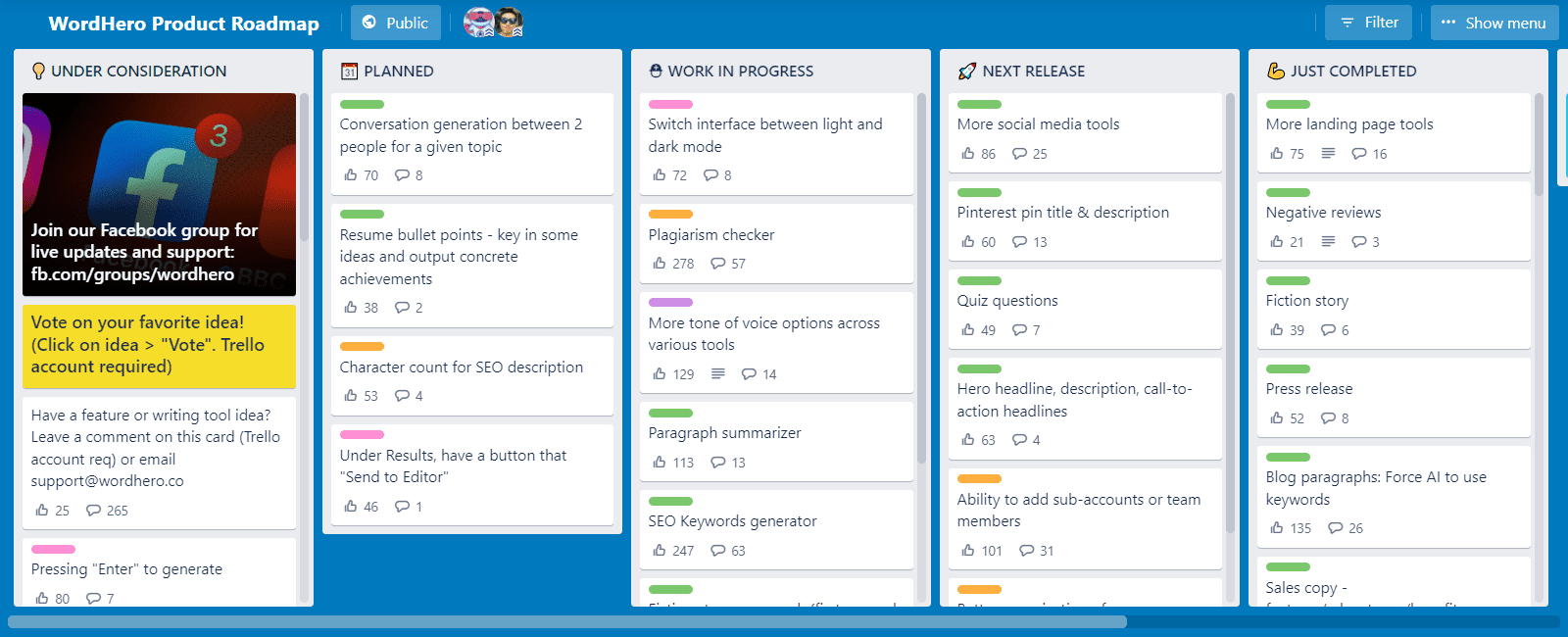Image resolution: width=1568 pixels, height=637 pixels.
Task: Click the calendar icon beside PLANNED list
Action: pyautogui.click(x=349, y=71)
